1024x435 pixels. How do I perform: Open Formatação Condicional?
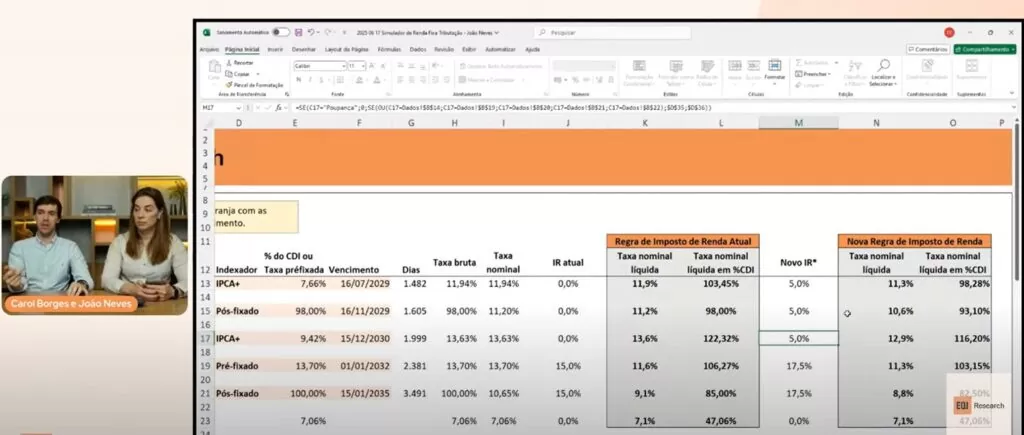tap(639, 73)
